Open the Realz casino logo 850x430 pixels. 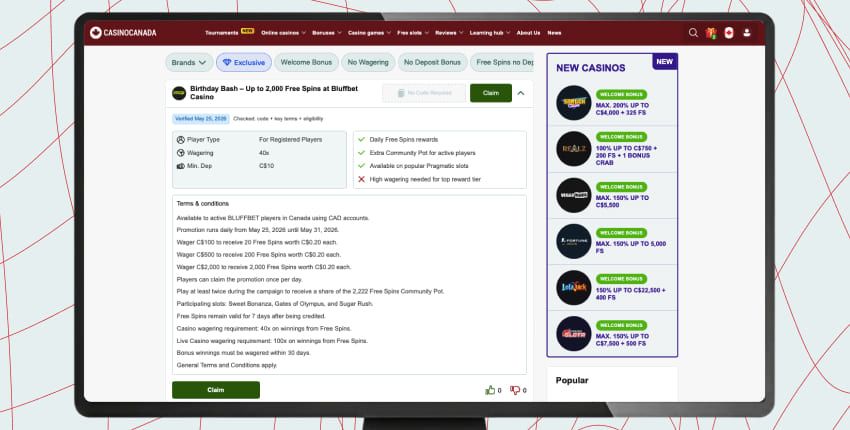(x=574, y=149)
